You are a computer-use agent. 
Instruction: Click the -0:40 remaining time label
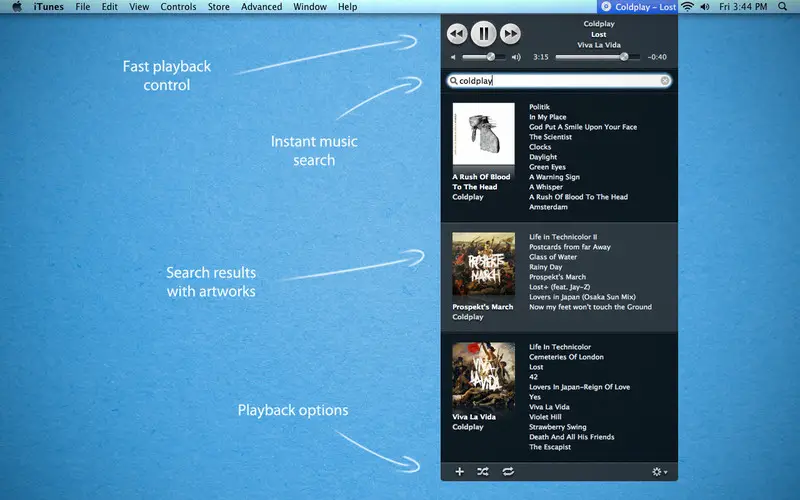[657, 57]
